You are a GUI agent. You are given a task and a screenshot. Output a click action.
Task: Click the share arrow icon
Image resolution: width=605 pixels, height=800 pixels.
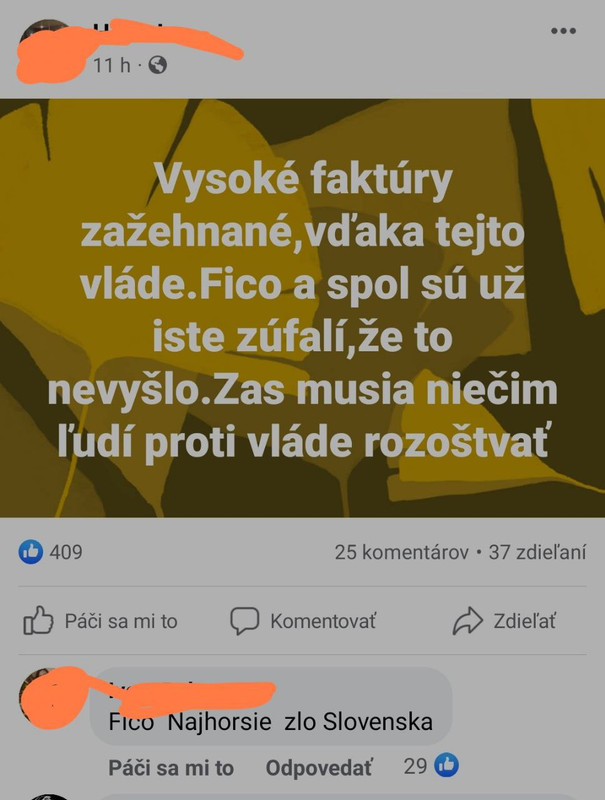click(467, 620)
